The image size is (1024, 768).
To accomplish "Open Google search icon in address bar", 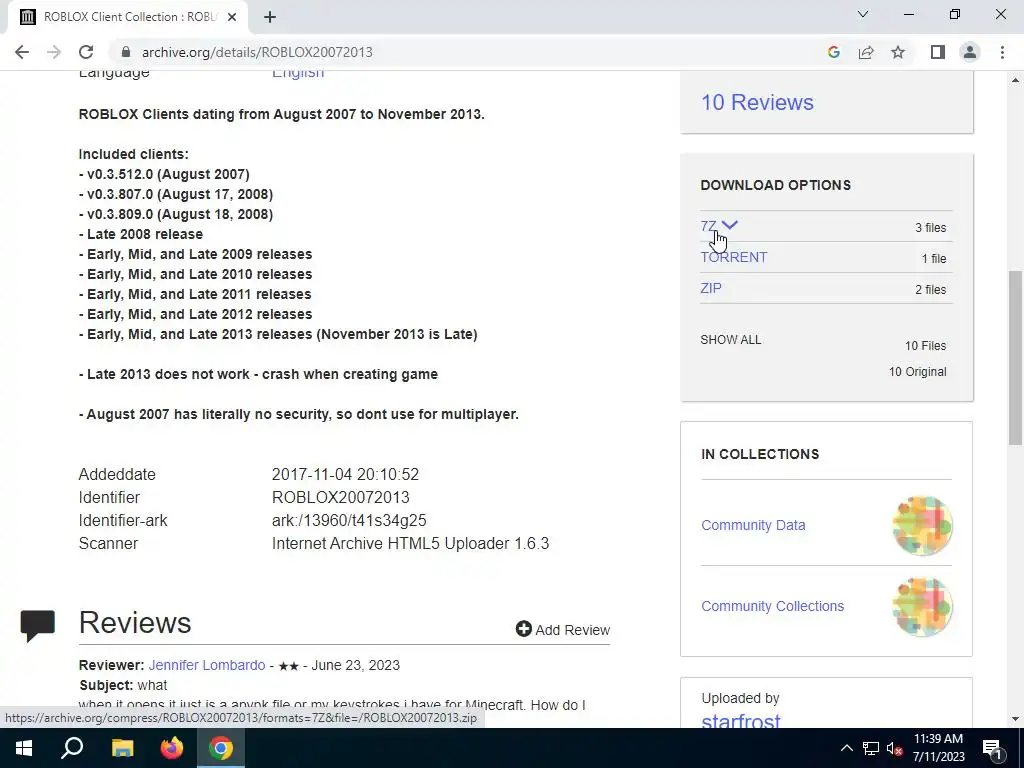I will (833, 52).
